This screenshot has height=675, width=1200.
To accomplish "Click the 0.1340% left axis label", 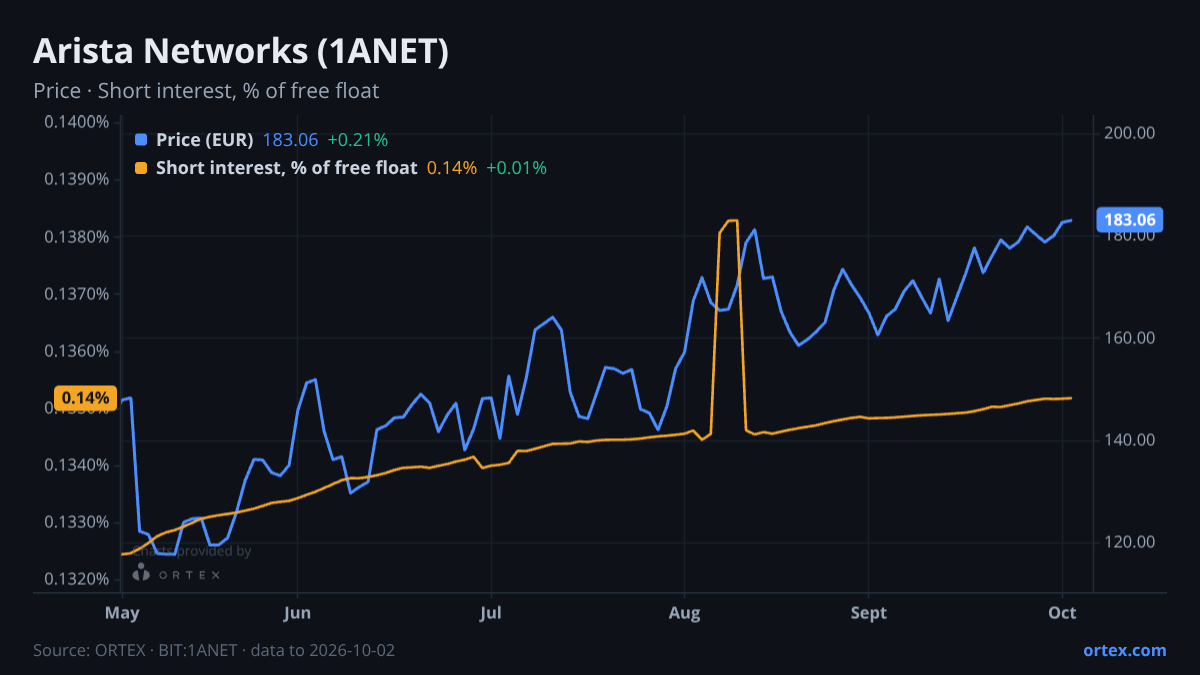I will tap(77, 465).
